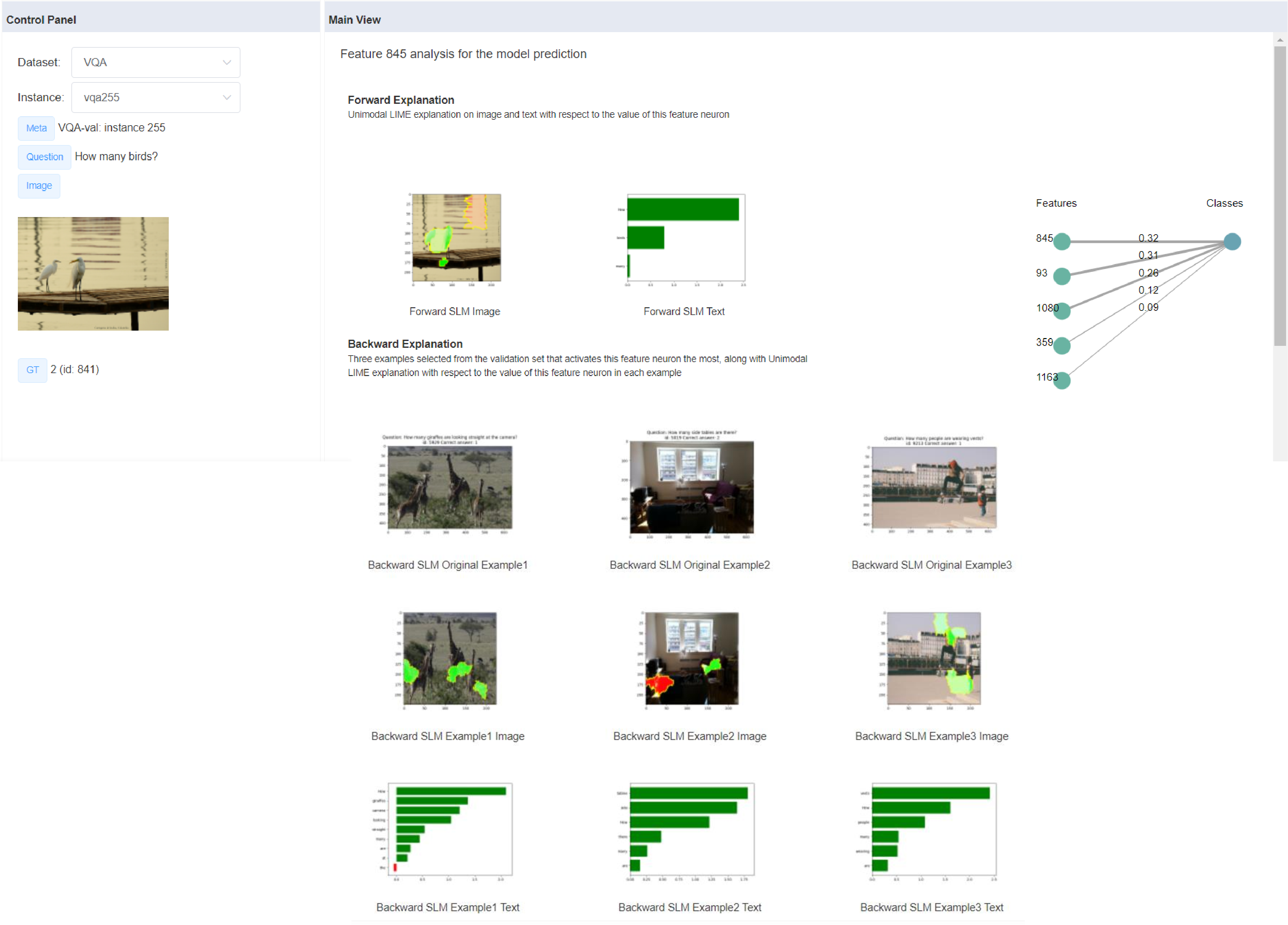
Task: Open the Dataset dropdown showing VQA
Action: coord(156,63)
